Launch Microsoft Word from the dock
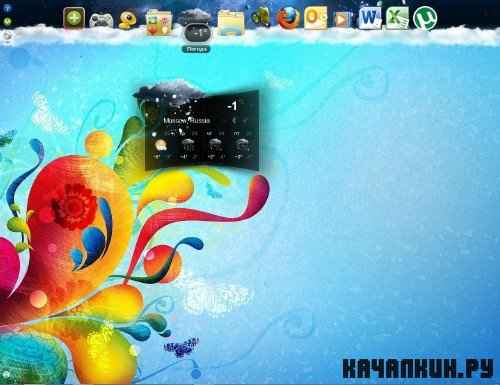 point(370,18)
